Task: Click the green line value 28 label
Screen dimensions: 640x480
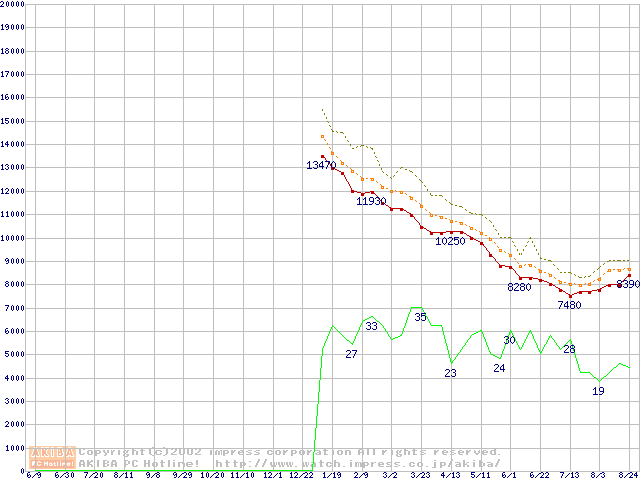Action: (569, 349)
